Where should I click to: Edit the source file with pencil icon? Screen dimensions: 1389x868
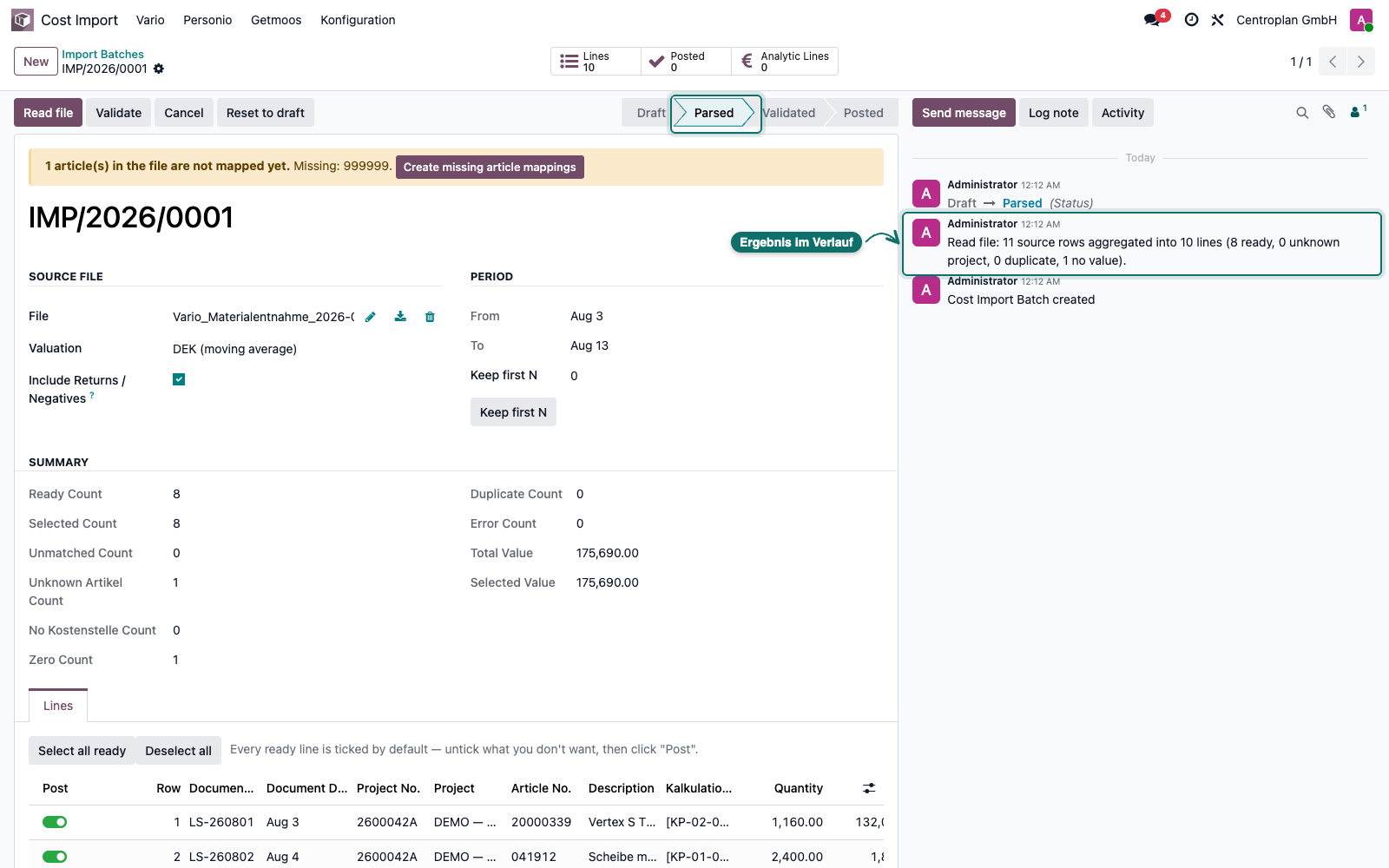(x=371, y=317)
